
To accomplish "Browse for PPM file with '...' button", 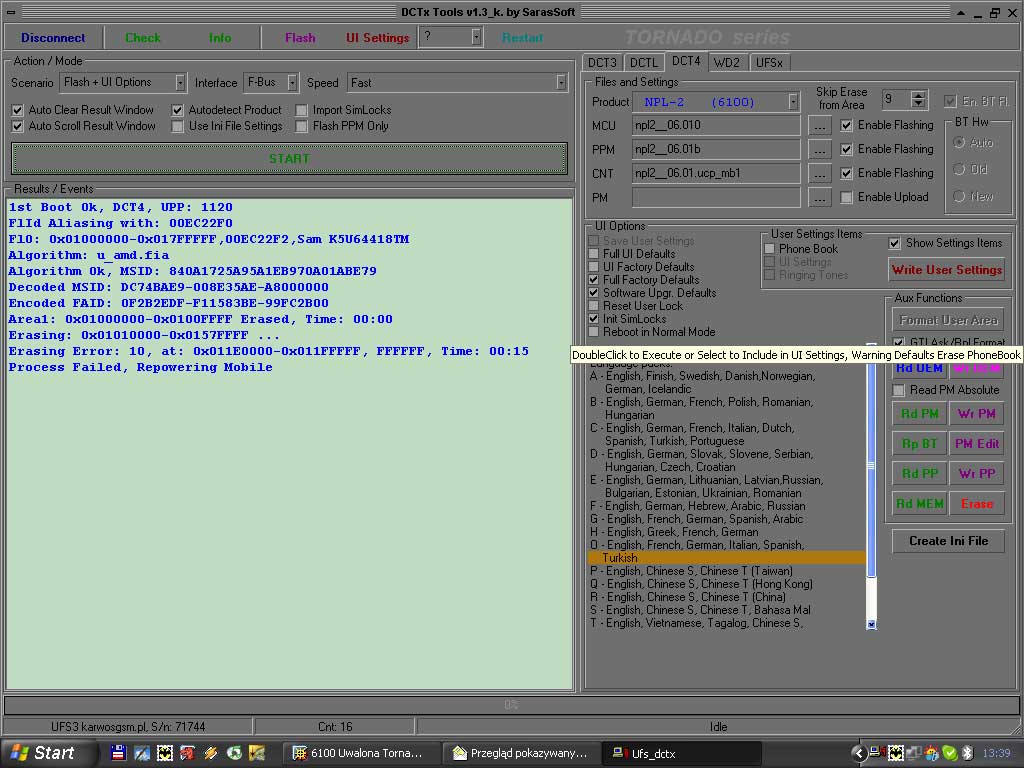I will click(820, 150).
